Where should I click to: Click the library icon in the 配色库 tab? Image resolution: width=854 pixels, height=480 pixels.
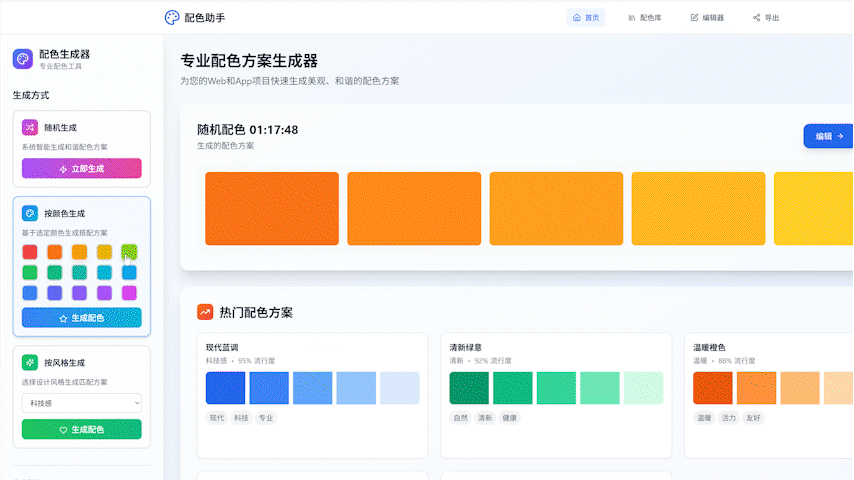coord(632,17)
